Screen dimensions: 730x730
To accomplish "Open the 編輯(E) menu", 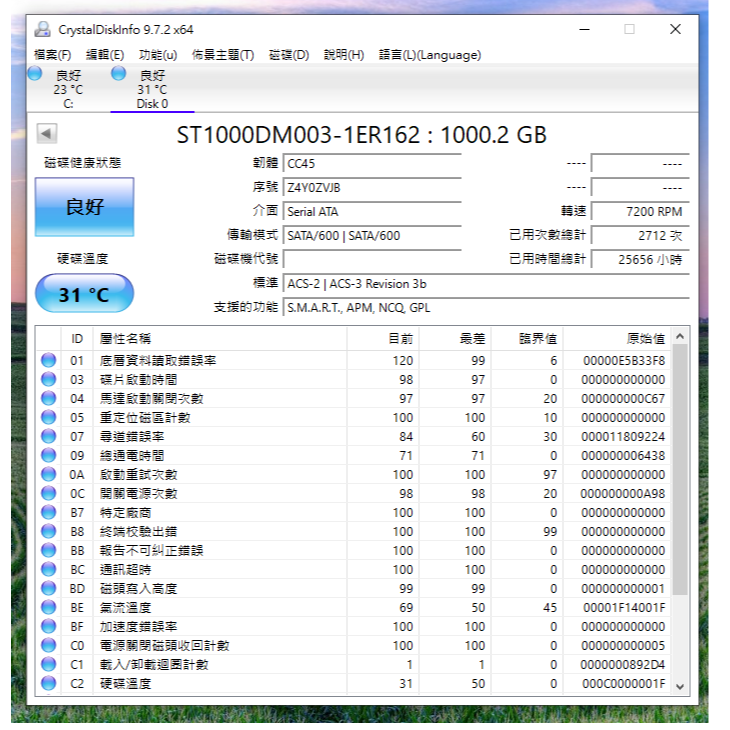I will click(105, 55).
